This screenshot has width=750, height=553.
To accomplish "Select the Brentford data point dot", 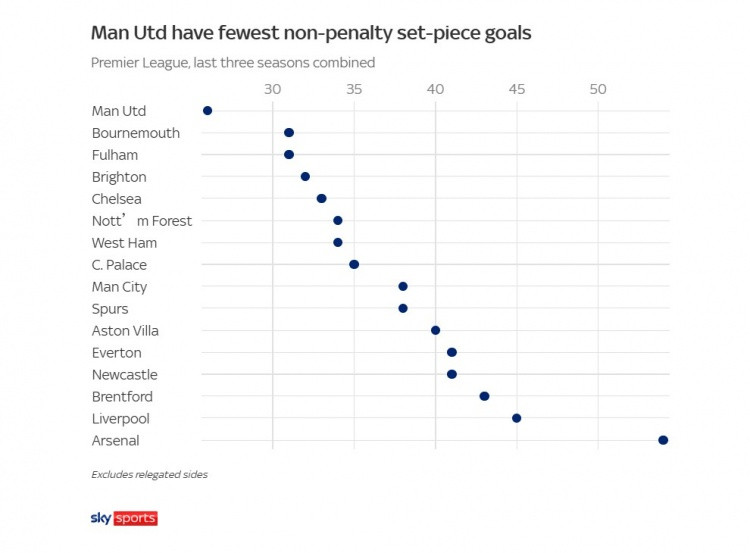I will [x=484, y=396].
